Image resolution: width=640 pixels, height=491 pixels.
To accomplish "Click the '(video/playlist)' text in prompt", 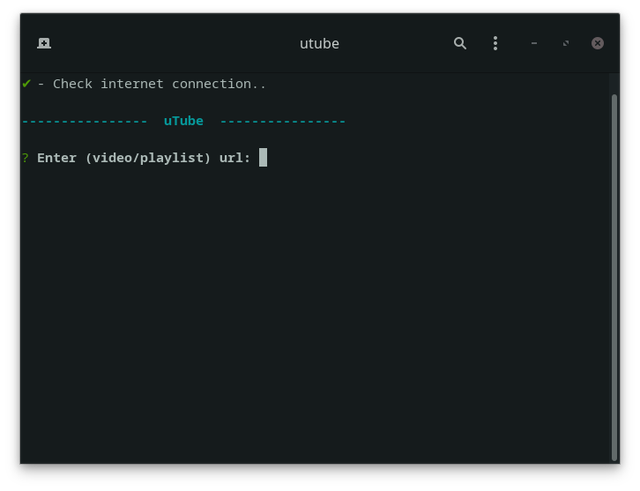I will pos(148,158).
